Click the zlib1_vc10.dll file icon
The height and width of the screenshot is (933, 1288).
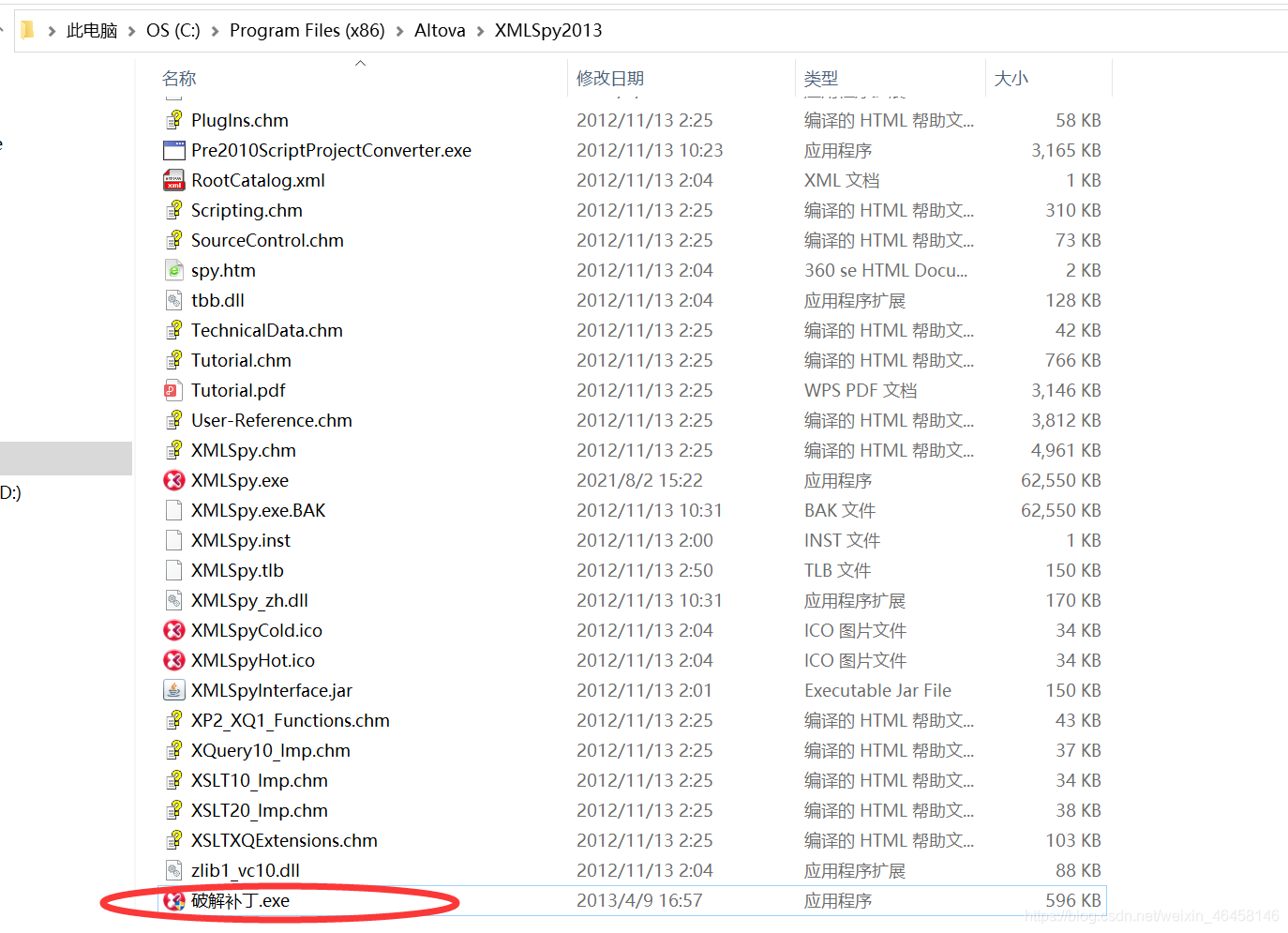tap(174, 870)
